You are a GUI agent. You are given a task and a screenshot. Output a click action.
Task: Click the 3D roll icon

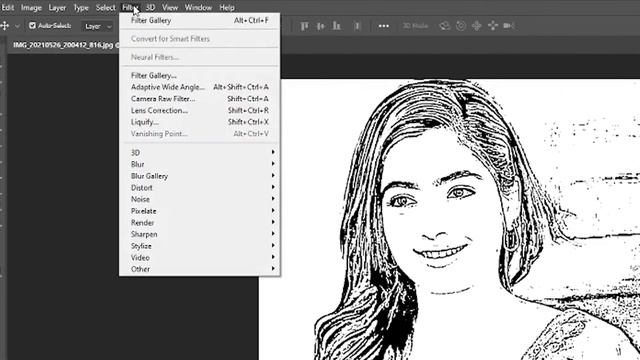[x=461, y=26]
